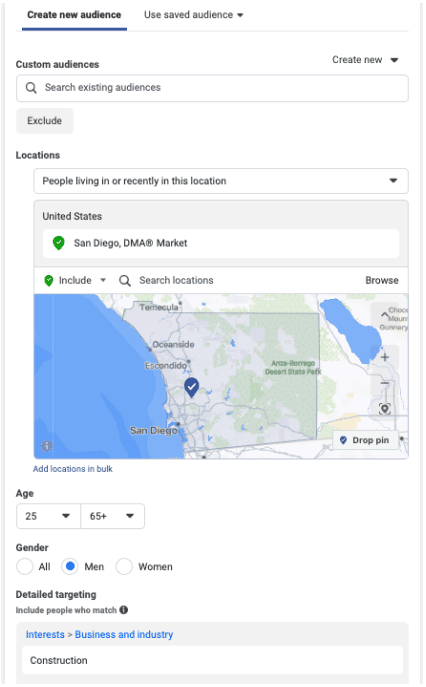Click Anza-Borrego Desert State Park map label
Image resolution: width=426 pixels, height=687 pixels.
pos(293,368)
